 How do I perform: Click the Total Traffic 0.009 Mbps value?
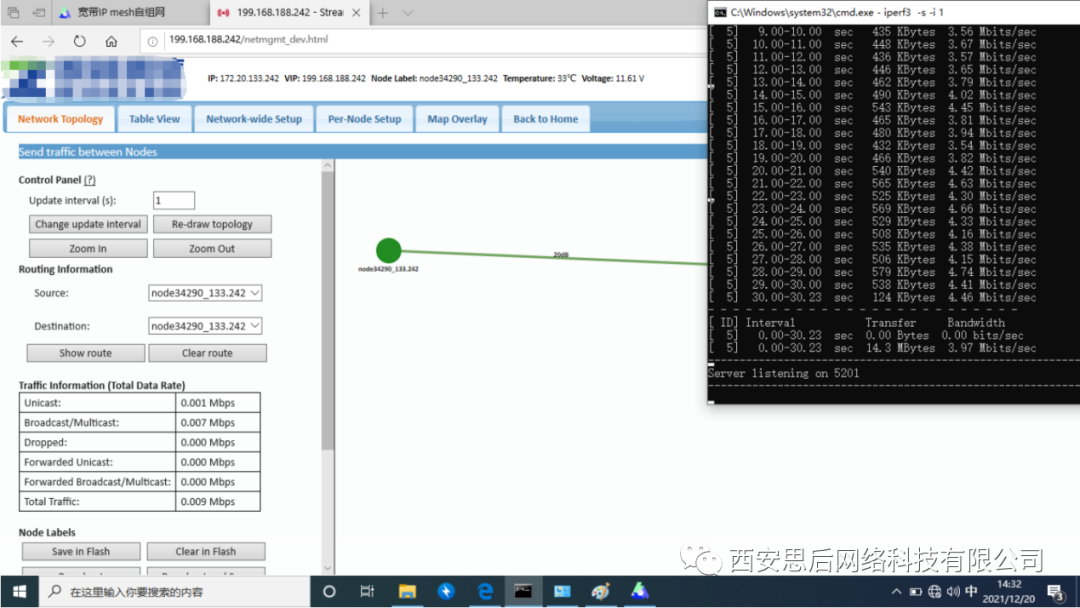coord(207,501)
